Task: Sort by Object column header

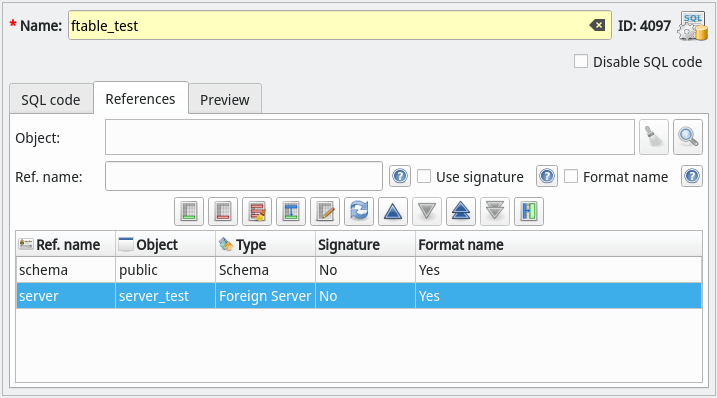Action: pos(166,244)
